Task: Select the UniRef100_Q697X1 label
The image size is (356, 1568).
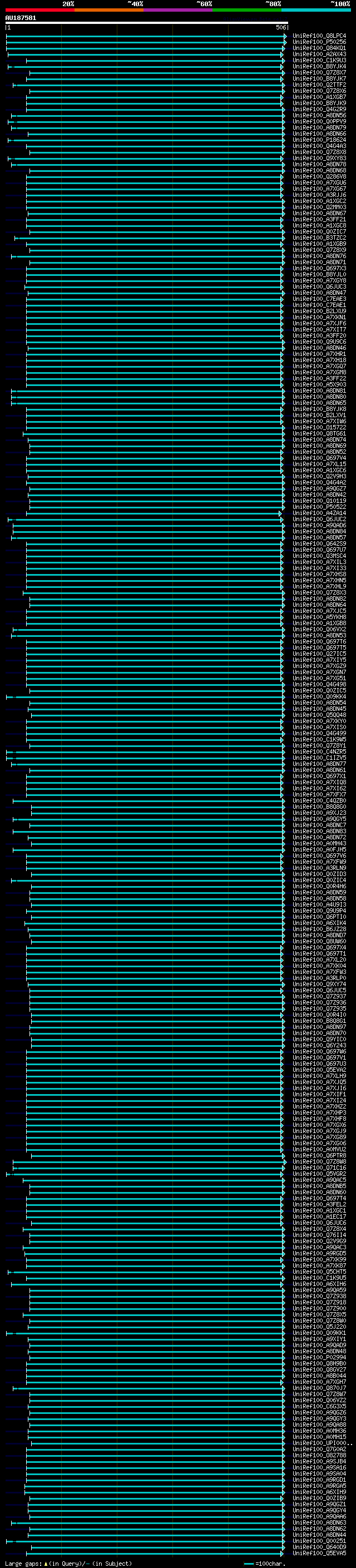Action: (319, 776)
